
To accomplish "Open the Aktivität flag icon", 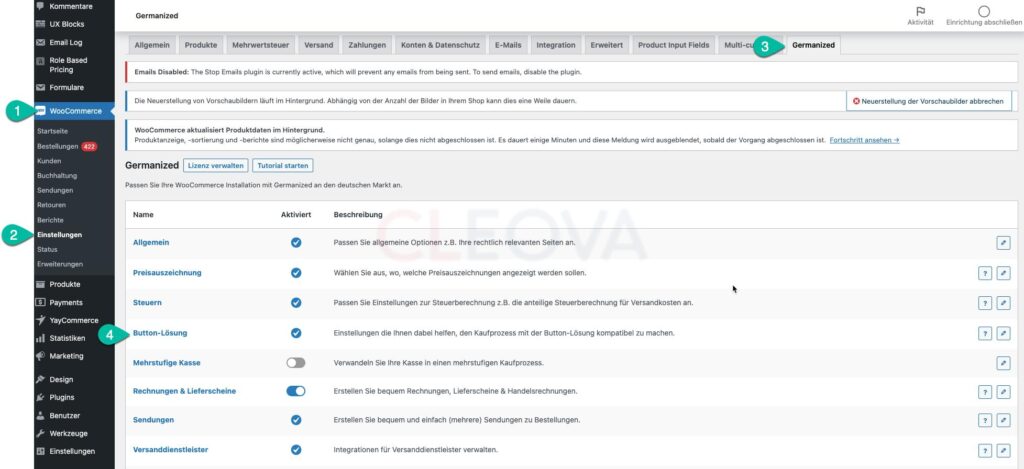I will coord(920,11).
